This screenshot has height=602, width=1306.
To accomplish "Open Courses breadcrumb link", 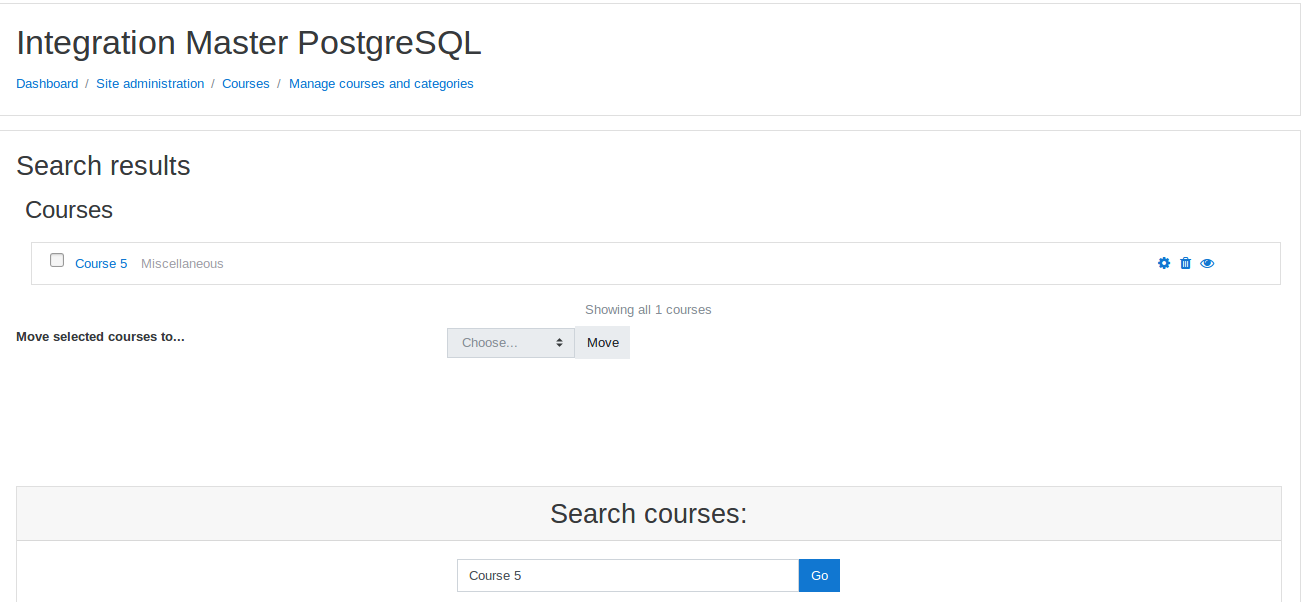I will (246, 84).
